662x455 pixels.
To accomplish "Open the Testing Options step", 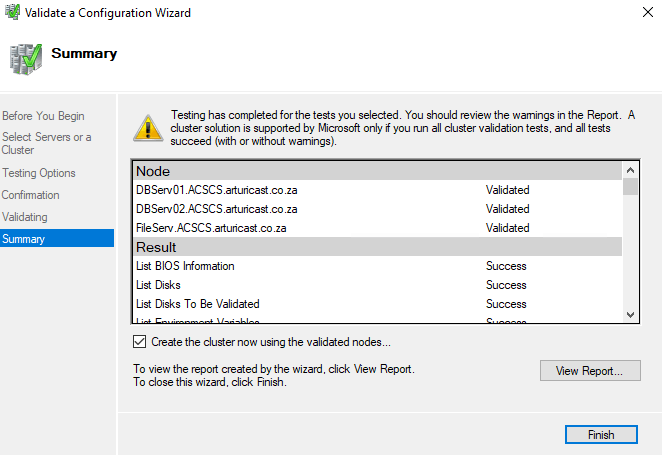I will coord(39,173).
